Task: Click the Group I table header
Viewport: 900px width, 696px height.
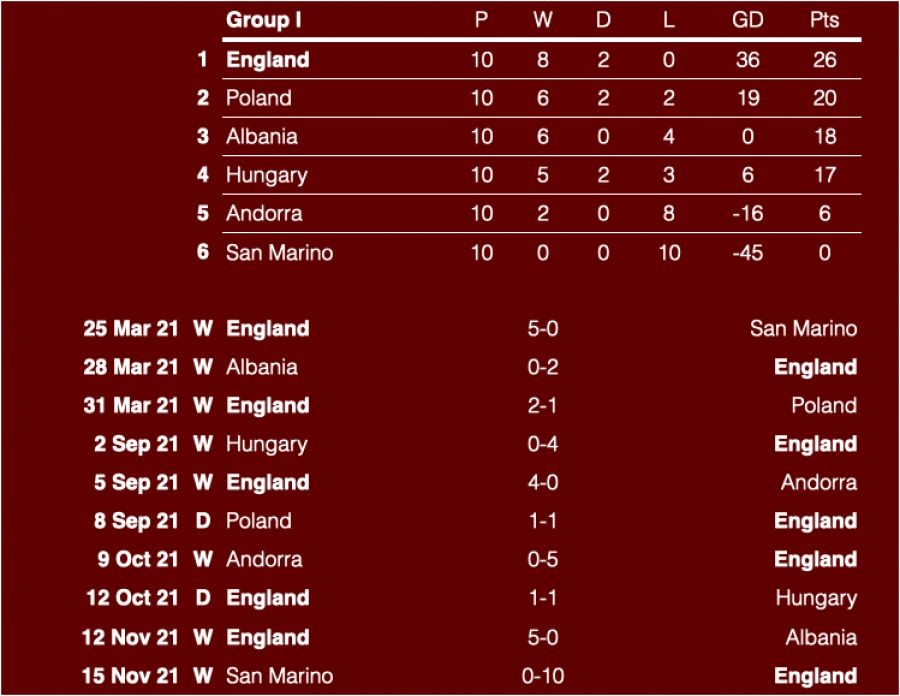Action: [x=264, y=20]
